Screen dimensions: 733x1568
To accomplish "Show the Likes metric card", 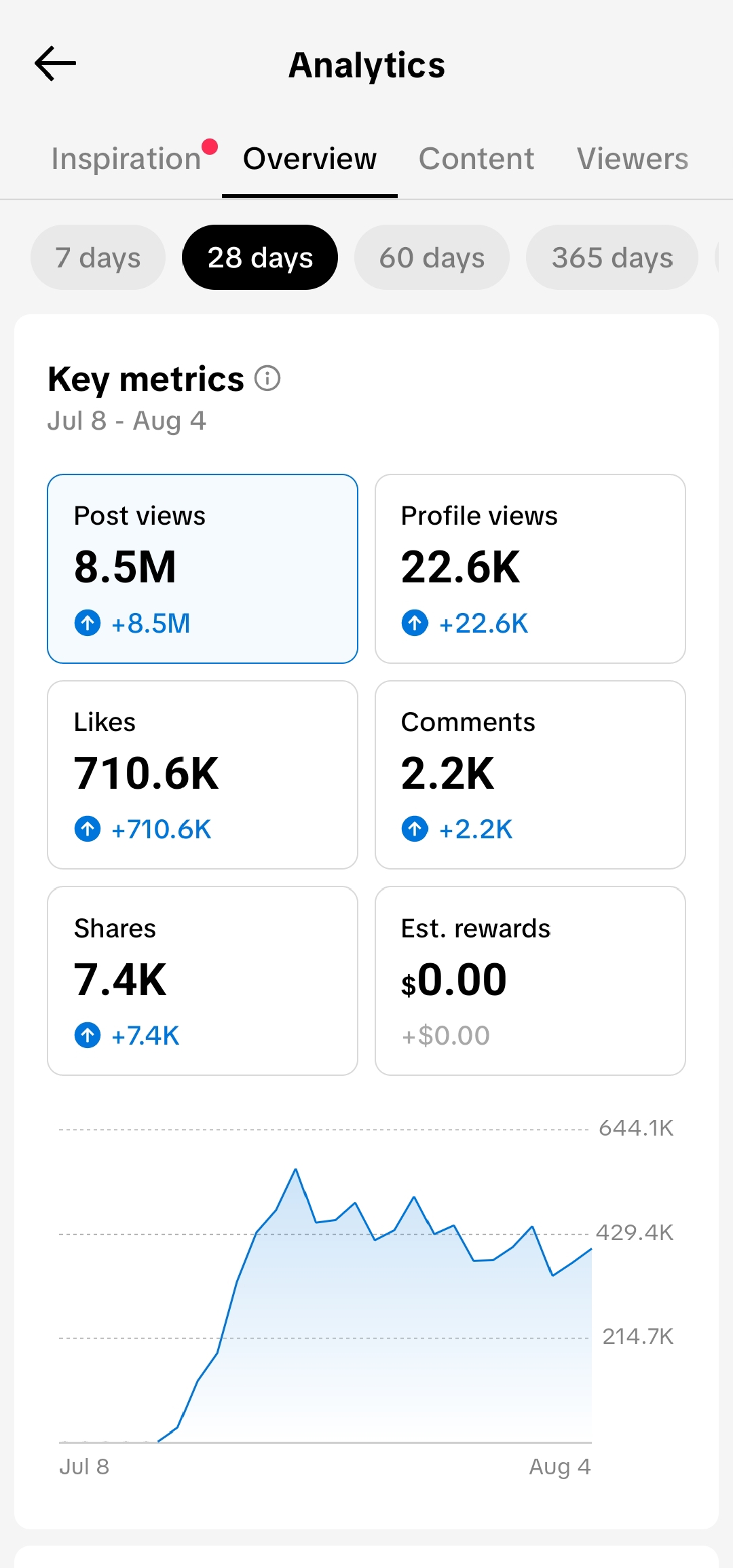I will coord(202,774).
